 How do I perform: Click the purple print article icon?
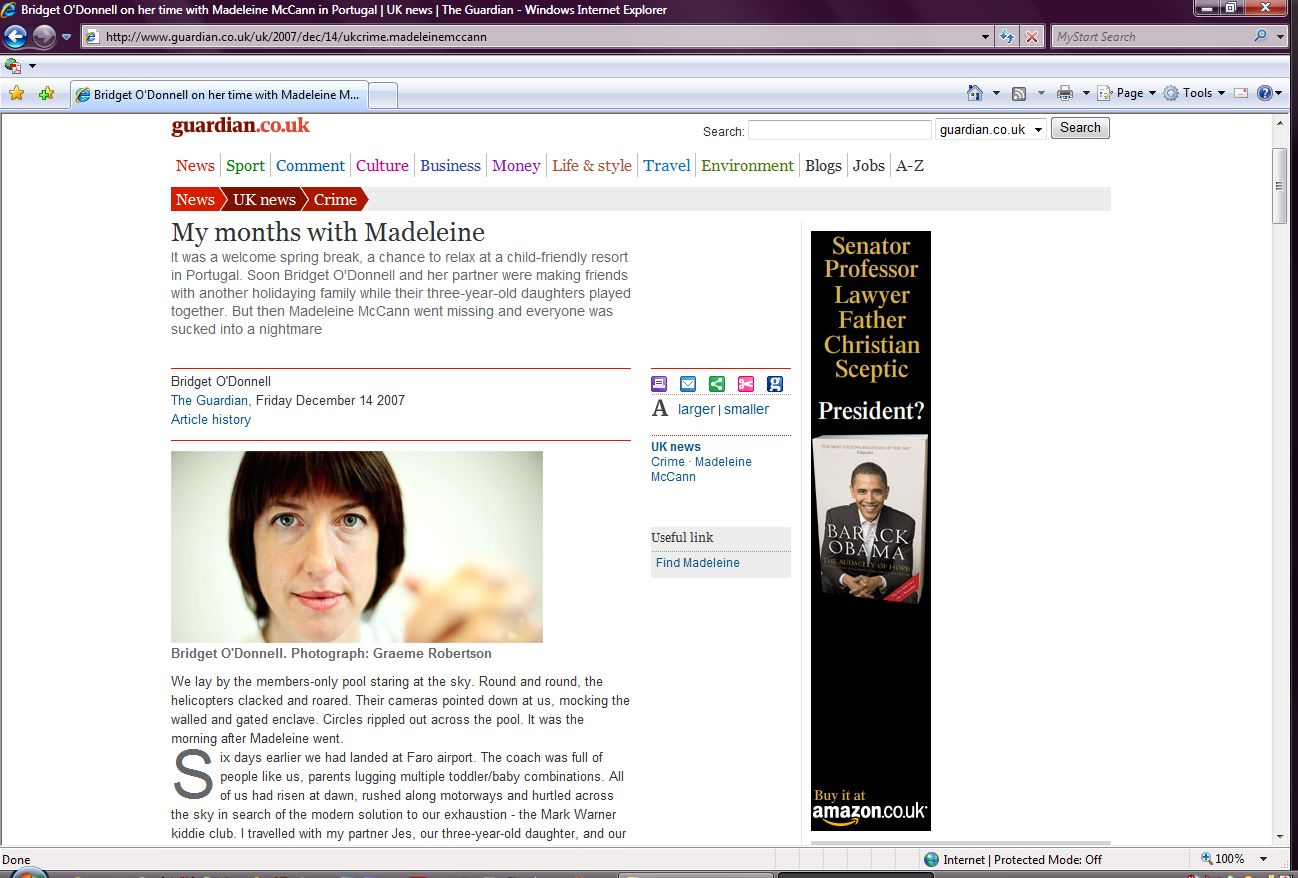659,384
